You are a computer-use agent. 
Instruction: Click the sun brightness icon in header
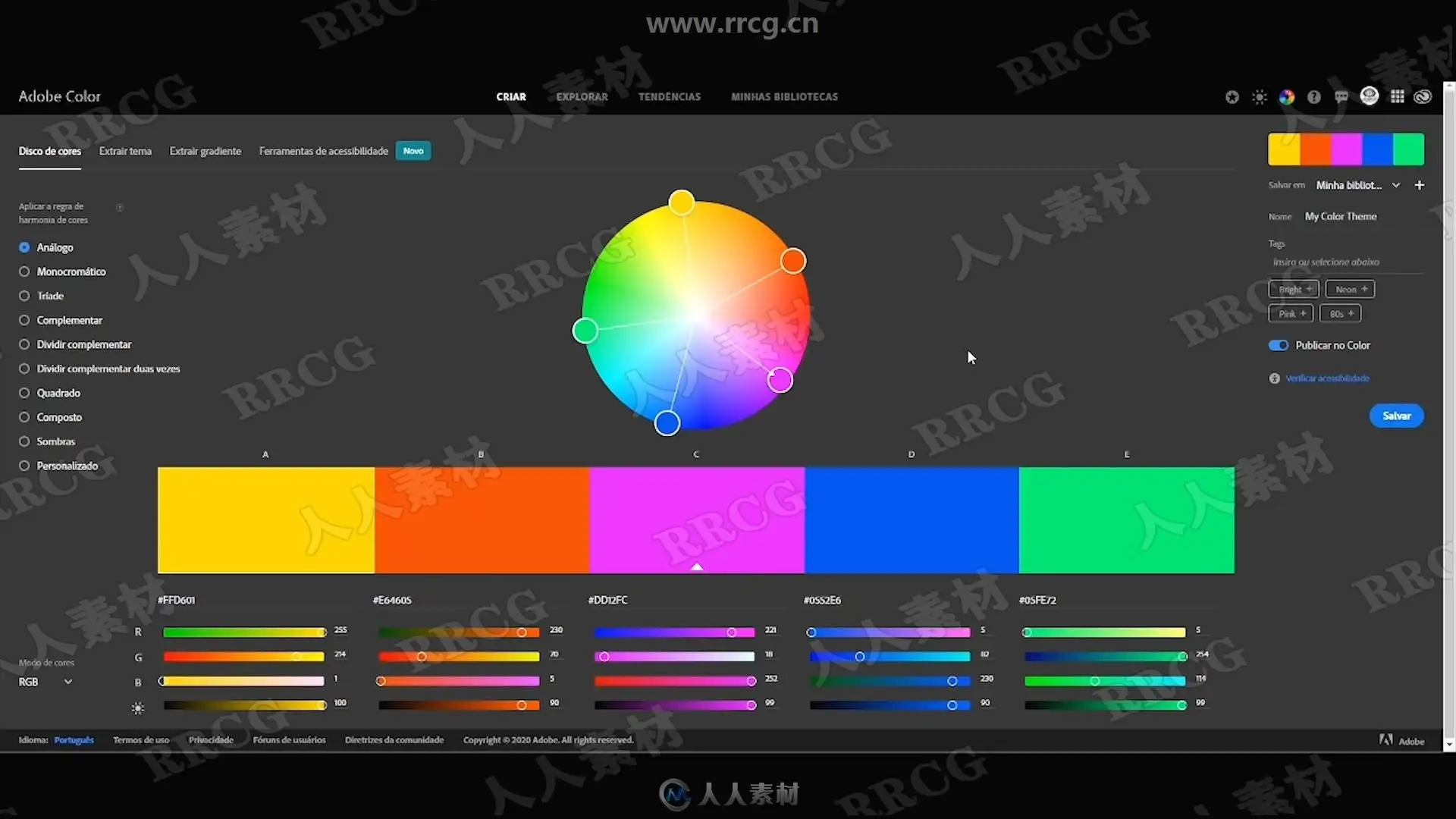pyautogui.click(x=1260, y=97)
